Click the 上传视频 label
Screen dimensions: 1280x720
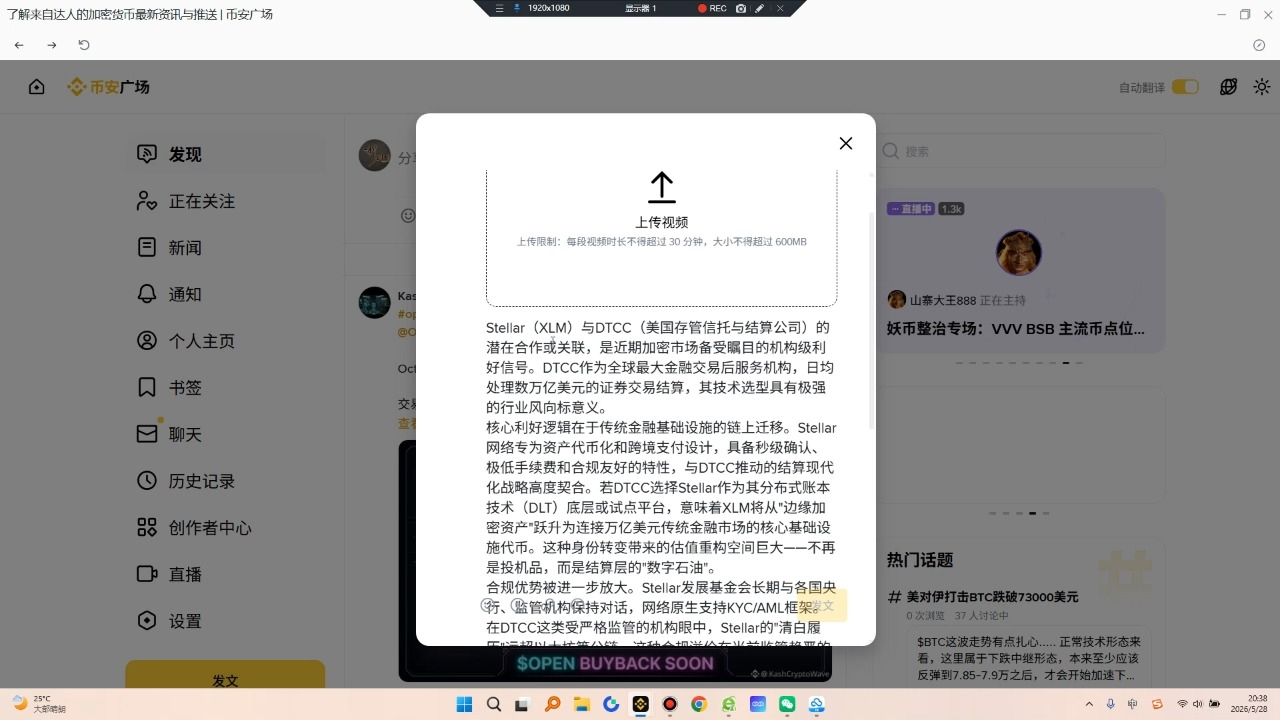(661, 222)
